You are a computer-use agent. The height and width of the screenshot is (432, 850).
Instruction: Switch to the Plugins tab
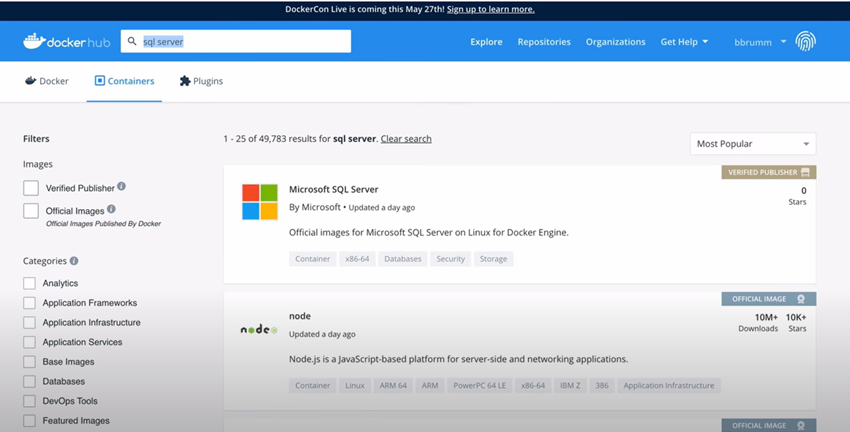click(x=201, y=81)
